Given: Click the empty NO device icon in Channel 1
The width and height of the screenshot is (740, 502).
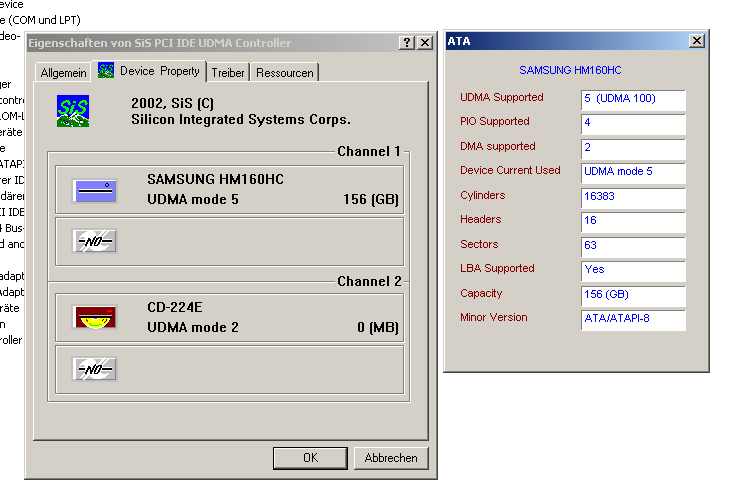Looking at the screenshot, I should (95, 241).
